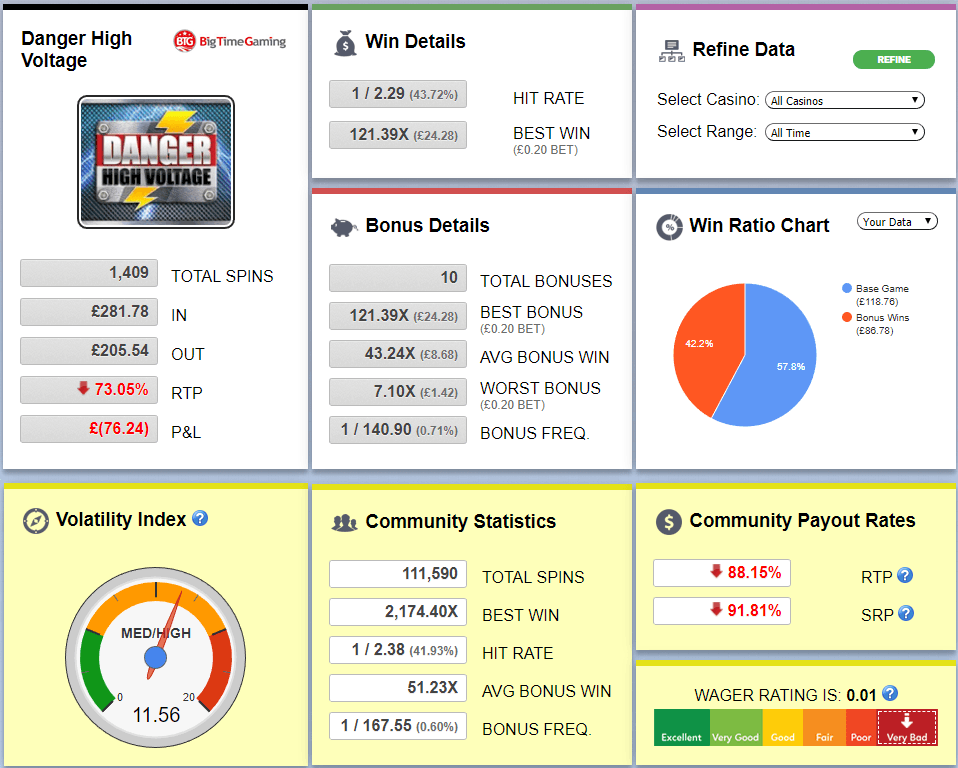Click the Volatility Index compass icon

coord(36,521)
